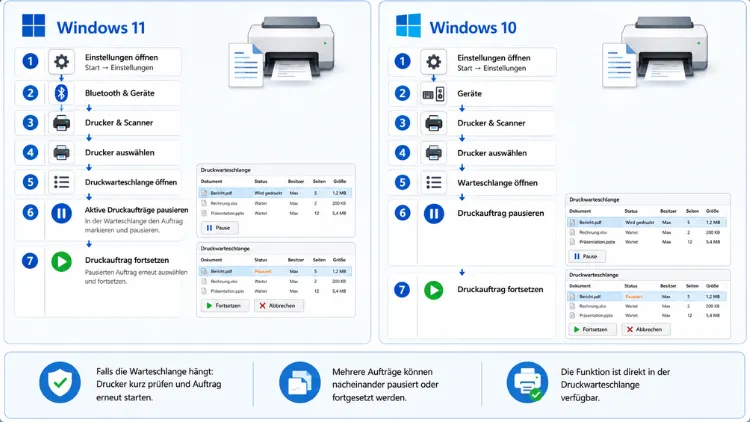
Task: Click Fortsetzen button in Windows 10 print queue
Action: [x=592, y=329]
